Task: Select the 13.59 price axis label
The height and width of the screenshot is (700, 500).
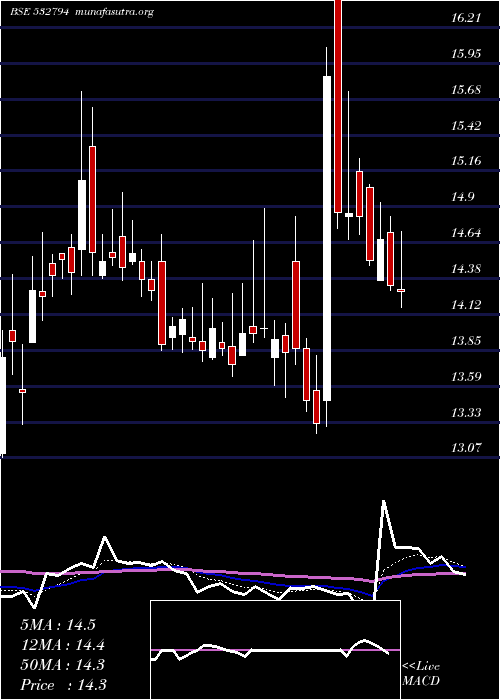Action: (x=466, y=377)
